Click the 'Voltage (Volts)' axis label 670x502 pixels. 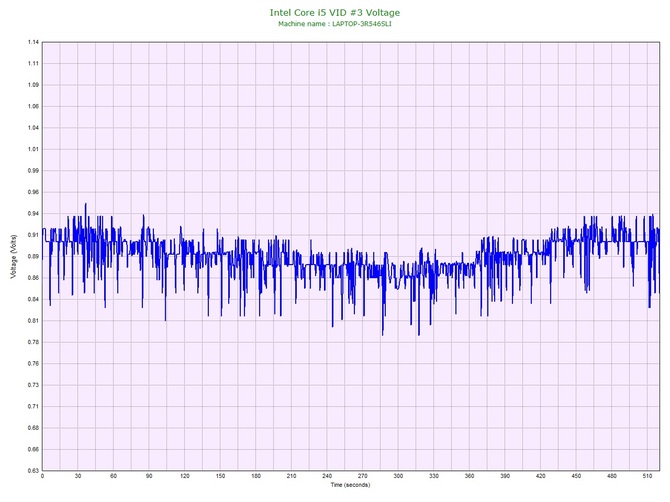pos(14,256)
